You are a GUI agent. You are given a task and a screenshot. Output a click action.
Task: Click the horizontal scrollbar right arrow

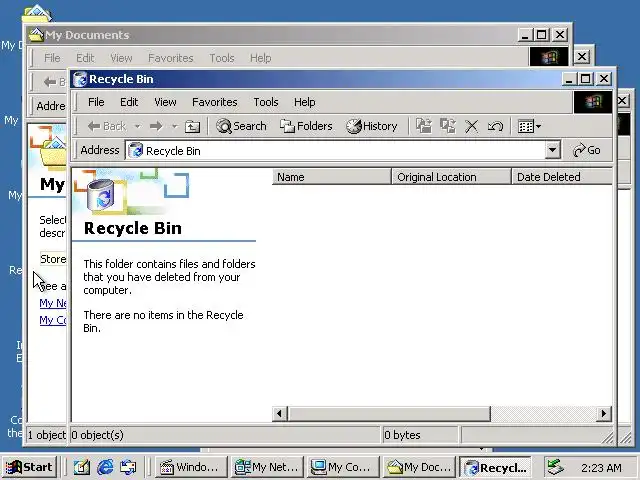click(x=604, y=414)
